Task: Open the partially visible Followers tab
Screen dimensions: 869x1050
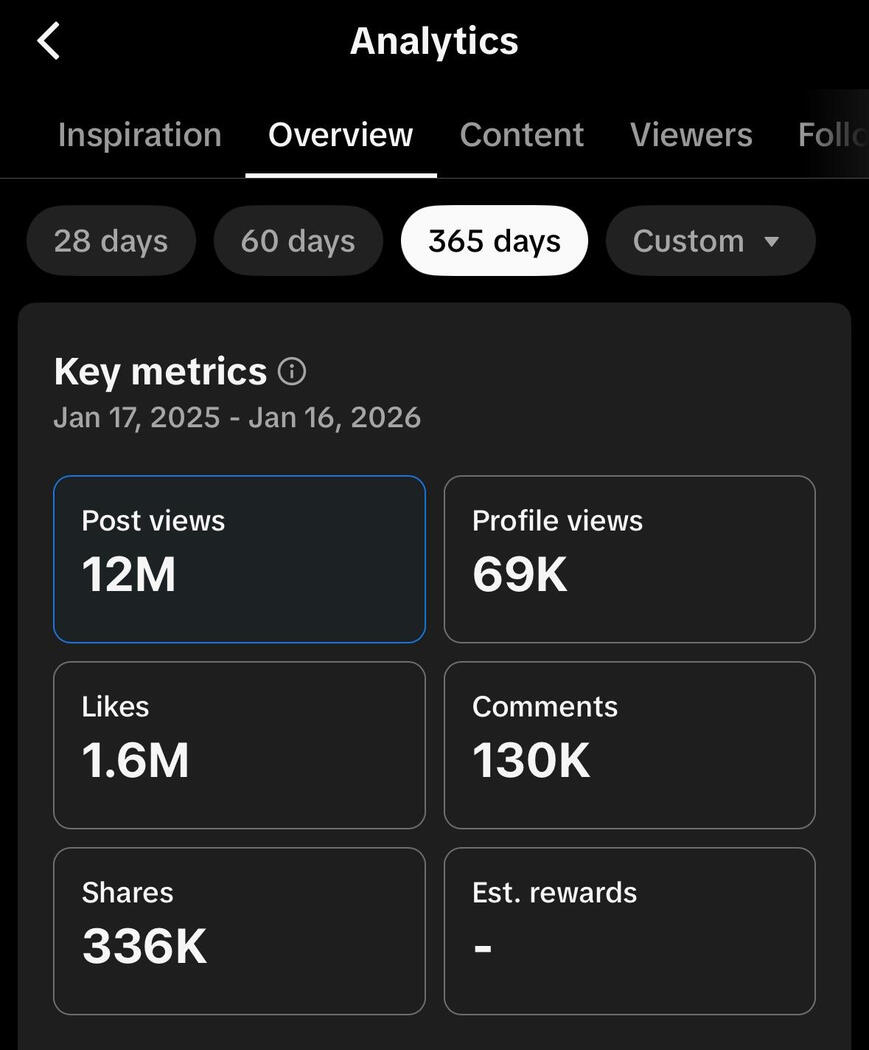Action: click(831, 135)
